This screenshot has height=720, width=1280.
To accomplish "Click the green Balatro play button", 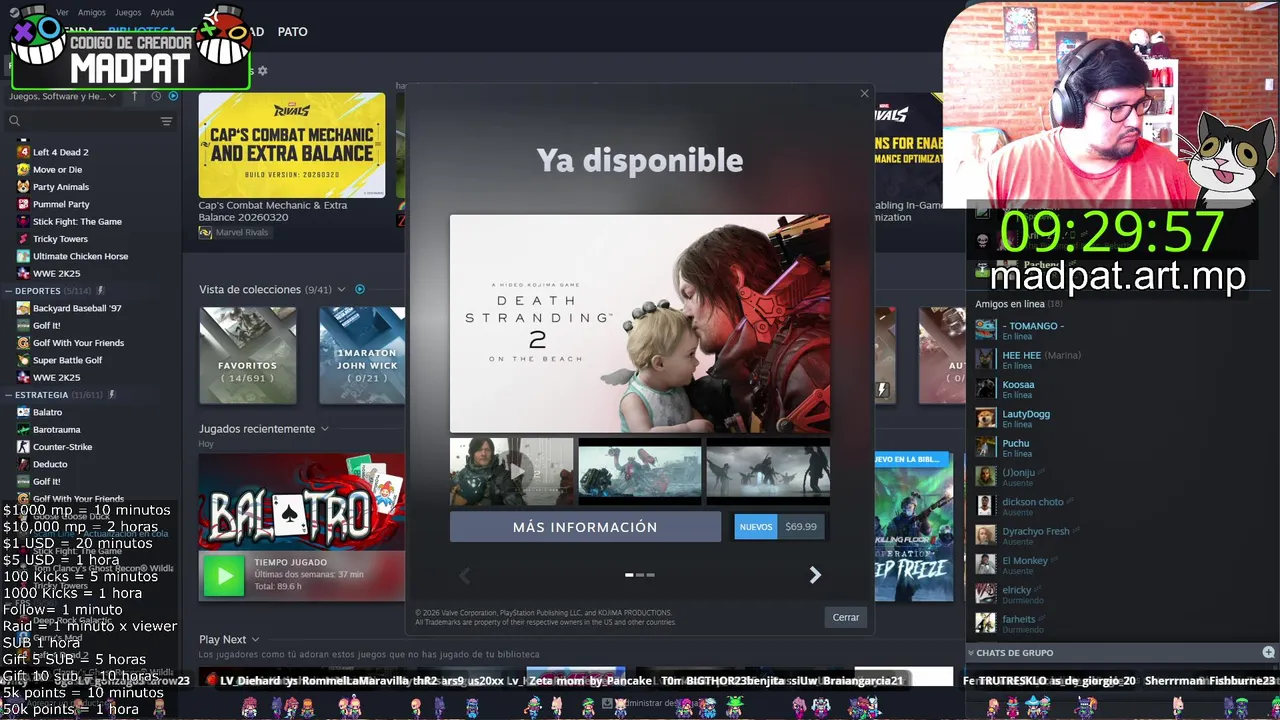I will click(224, 575).
